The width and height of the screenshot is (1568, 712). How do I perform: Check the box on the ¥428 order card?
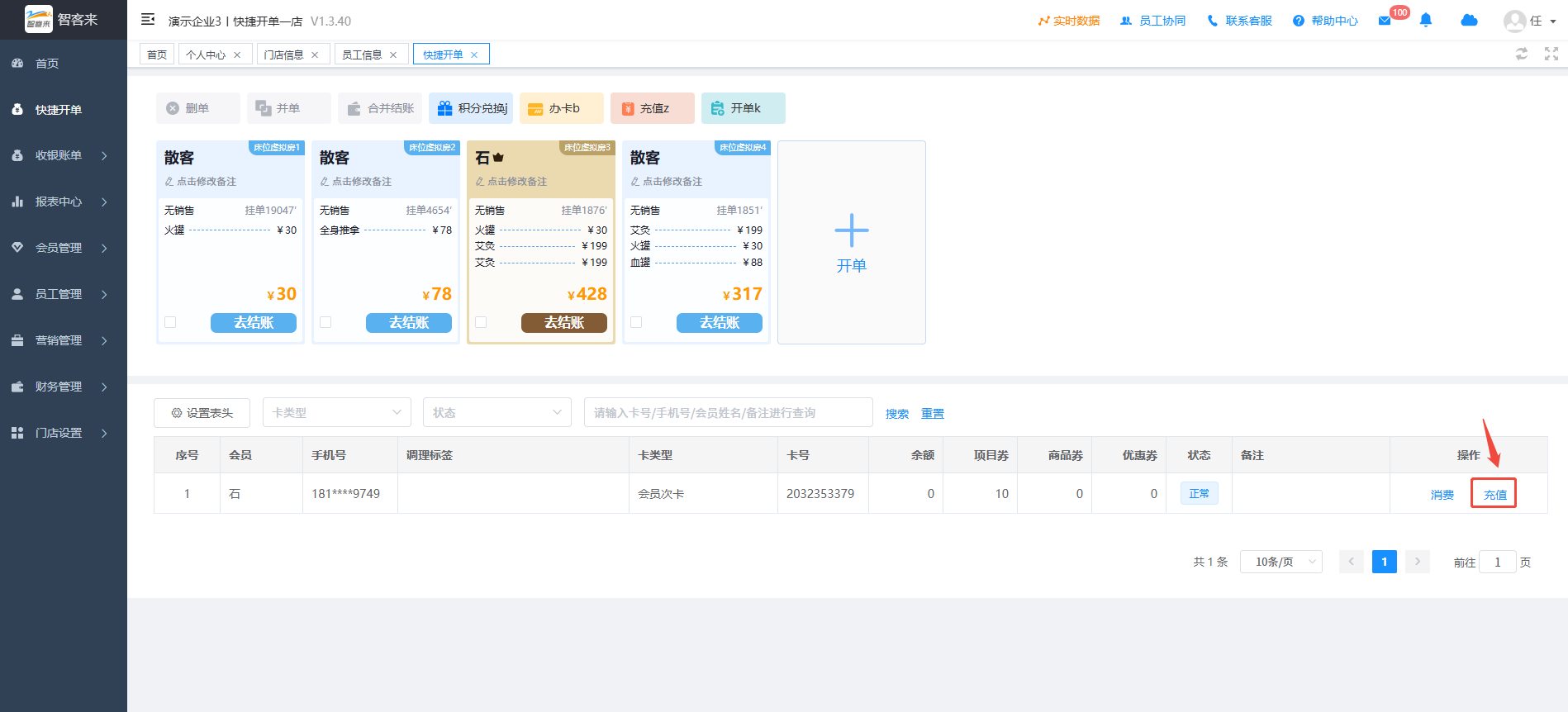pos(481,322)
